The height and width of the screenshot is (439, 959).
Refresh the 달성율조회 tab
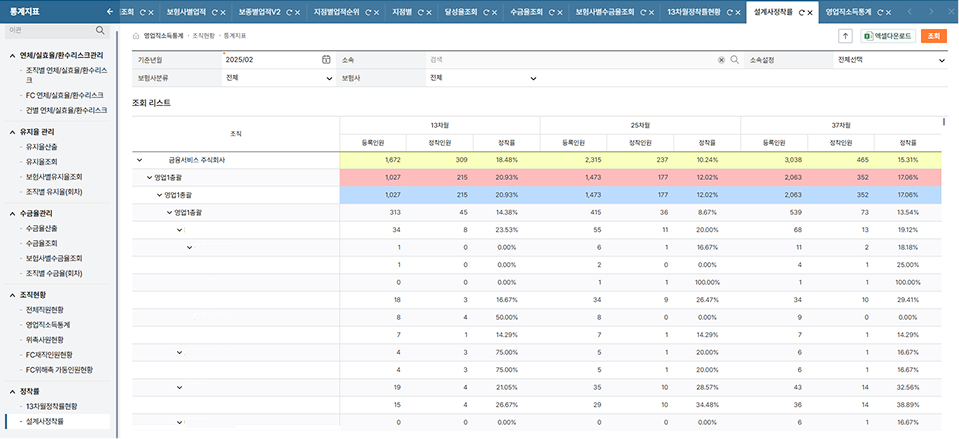[x=486, y=12]
